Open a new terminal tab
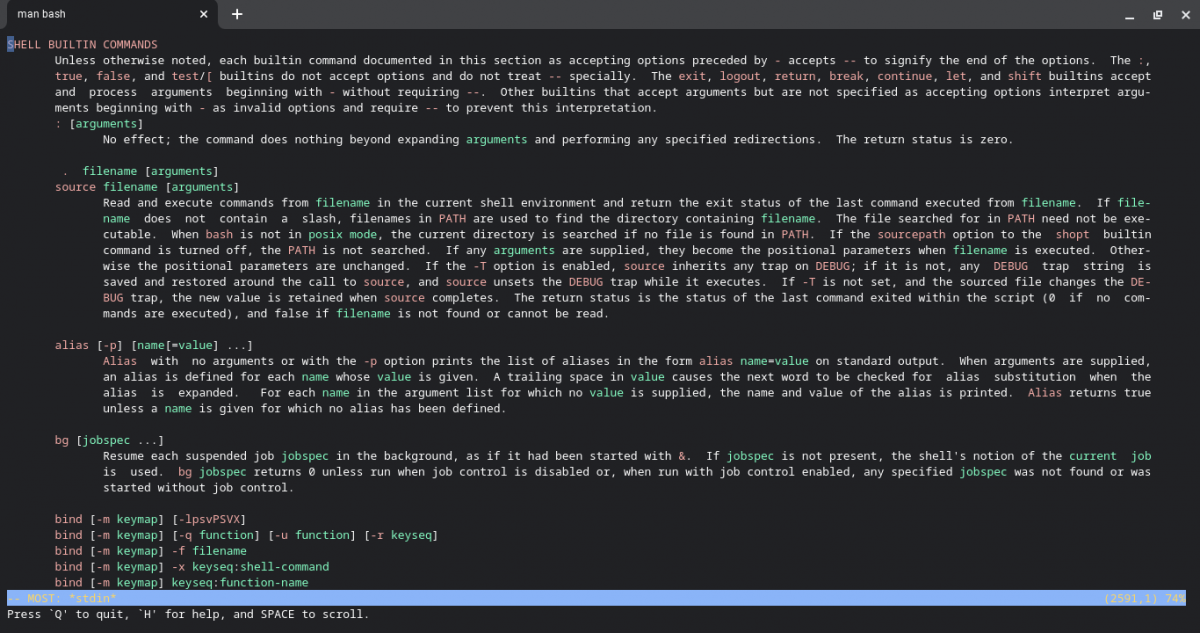 237,14
